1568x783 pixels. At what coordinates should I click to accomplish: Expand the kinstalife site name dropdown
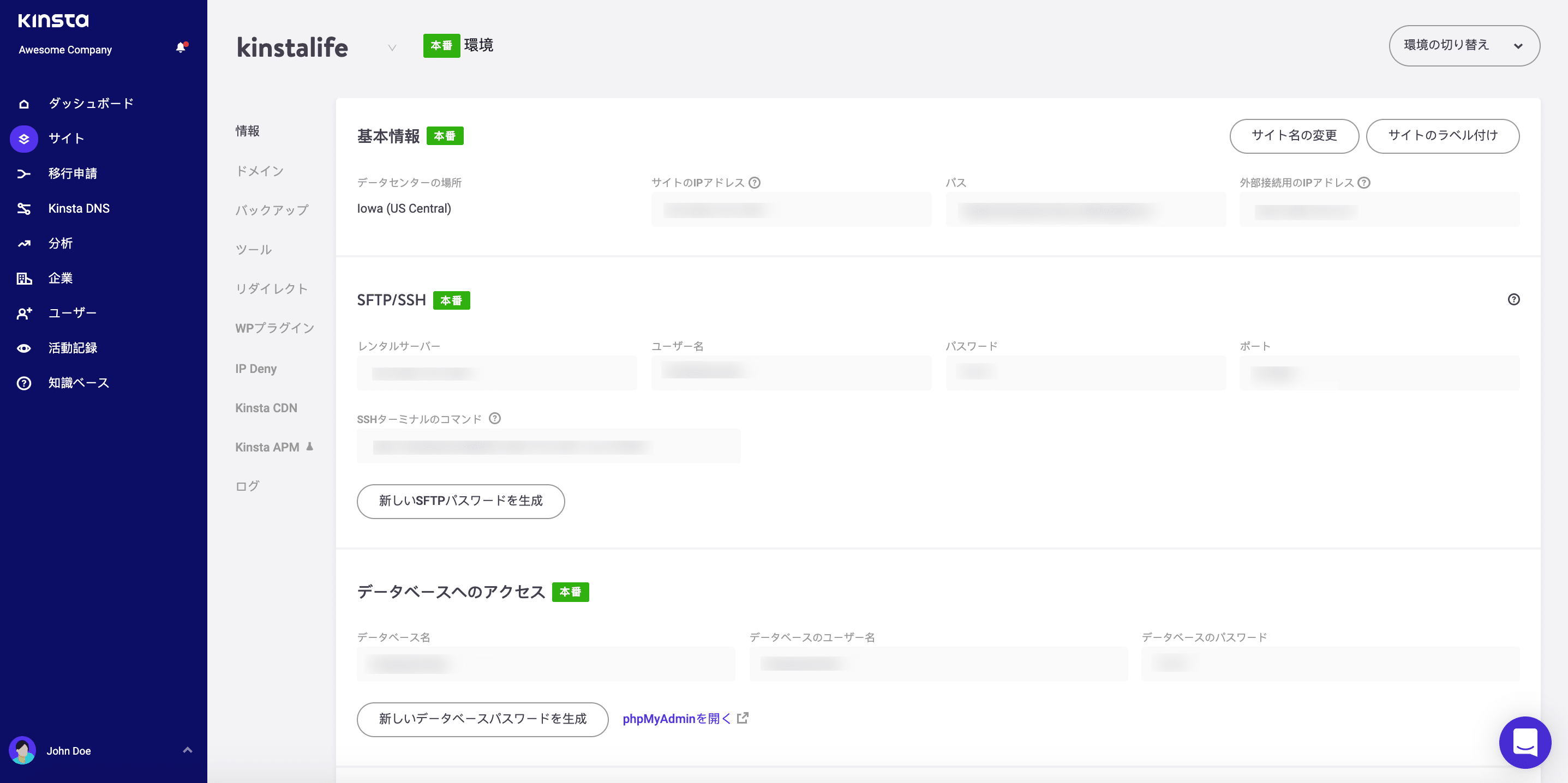click(x=392, y=47)
